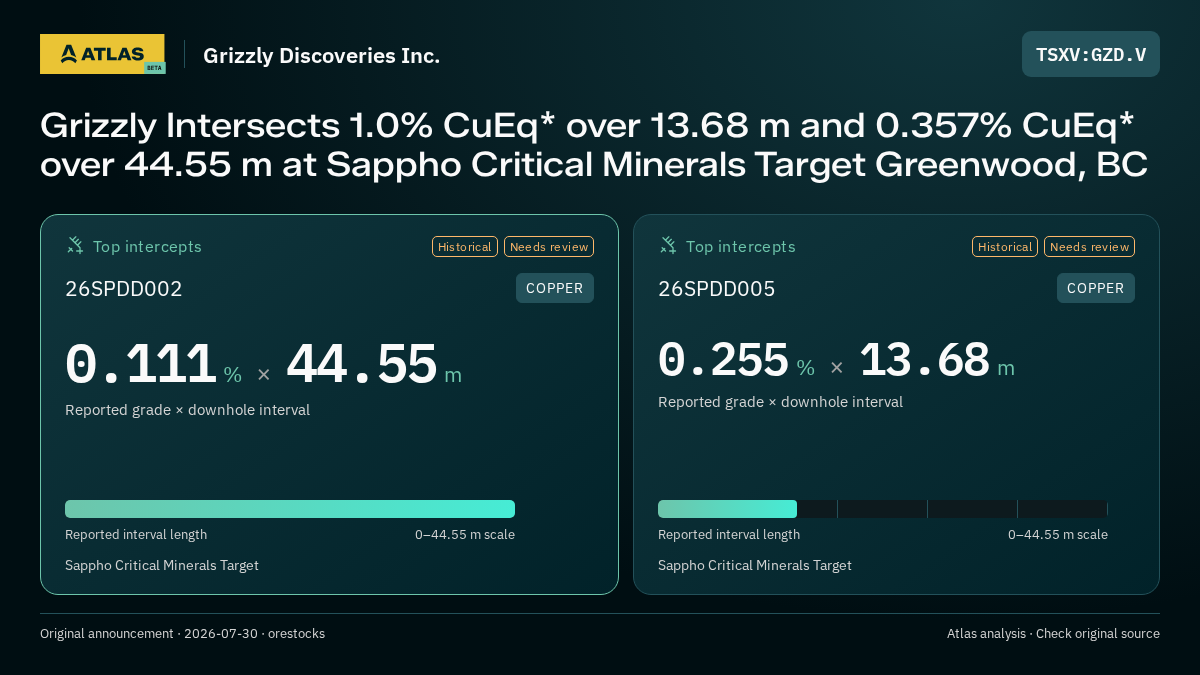1200x675 pixels.
Task: Click 'Reported interval length' in 26SPDD005 card
Action: click(x=729, y=535)
